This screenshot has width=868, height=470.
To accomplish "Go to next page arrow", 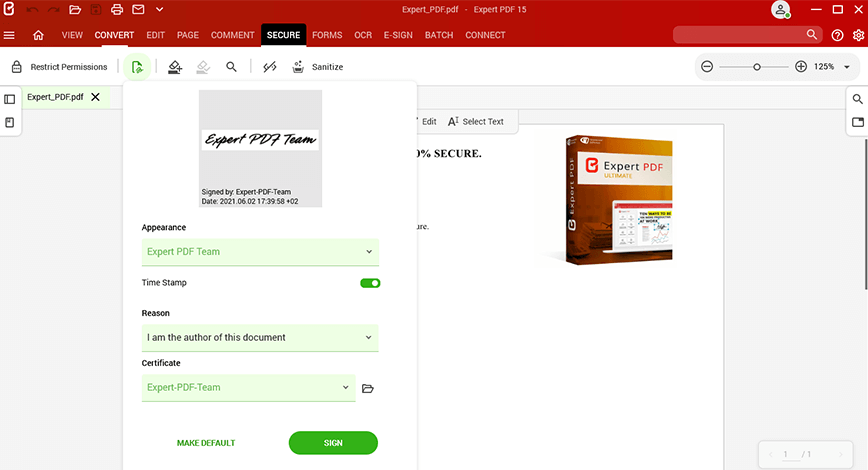I will click(x=841, y=454).
